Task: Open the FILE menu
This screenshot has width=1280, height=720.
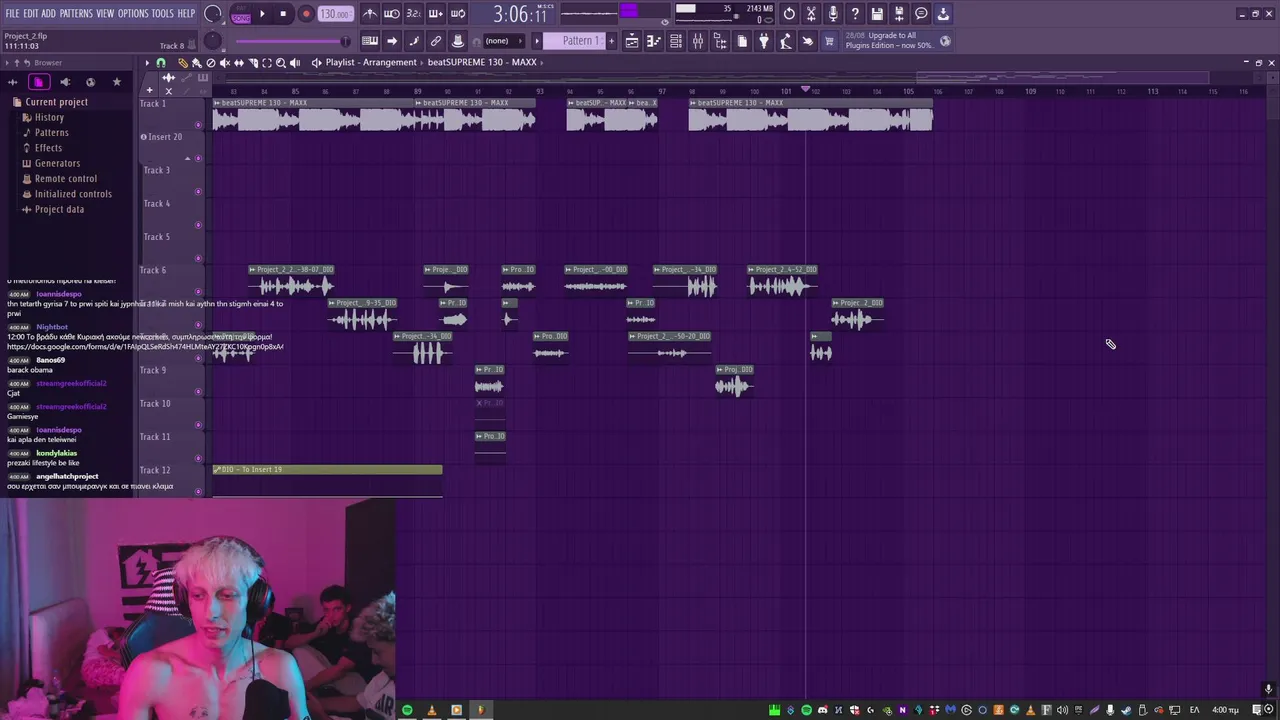Action: tap(12, 13)
